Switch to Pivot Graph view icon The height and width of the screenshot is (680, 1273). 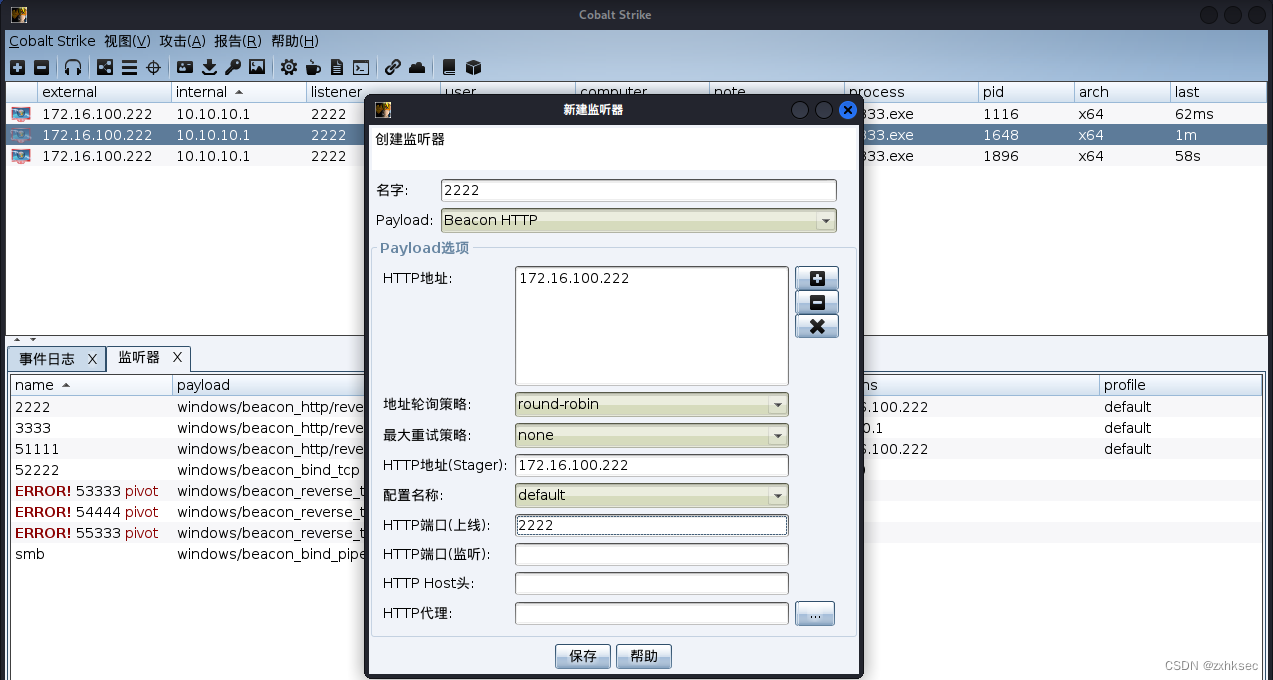pos(105,67)
